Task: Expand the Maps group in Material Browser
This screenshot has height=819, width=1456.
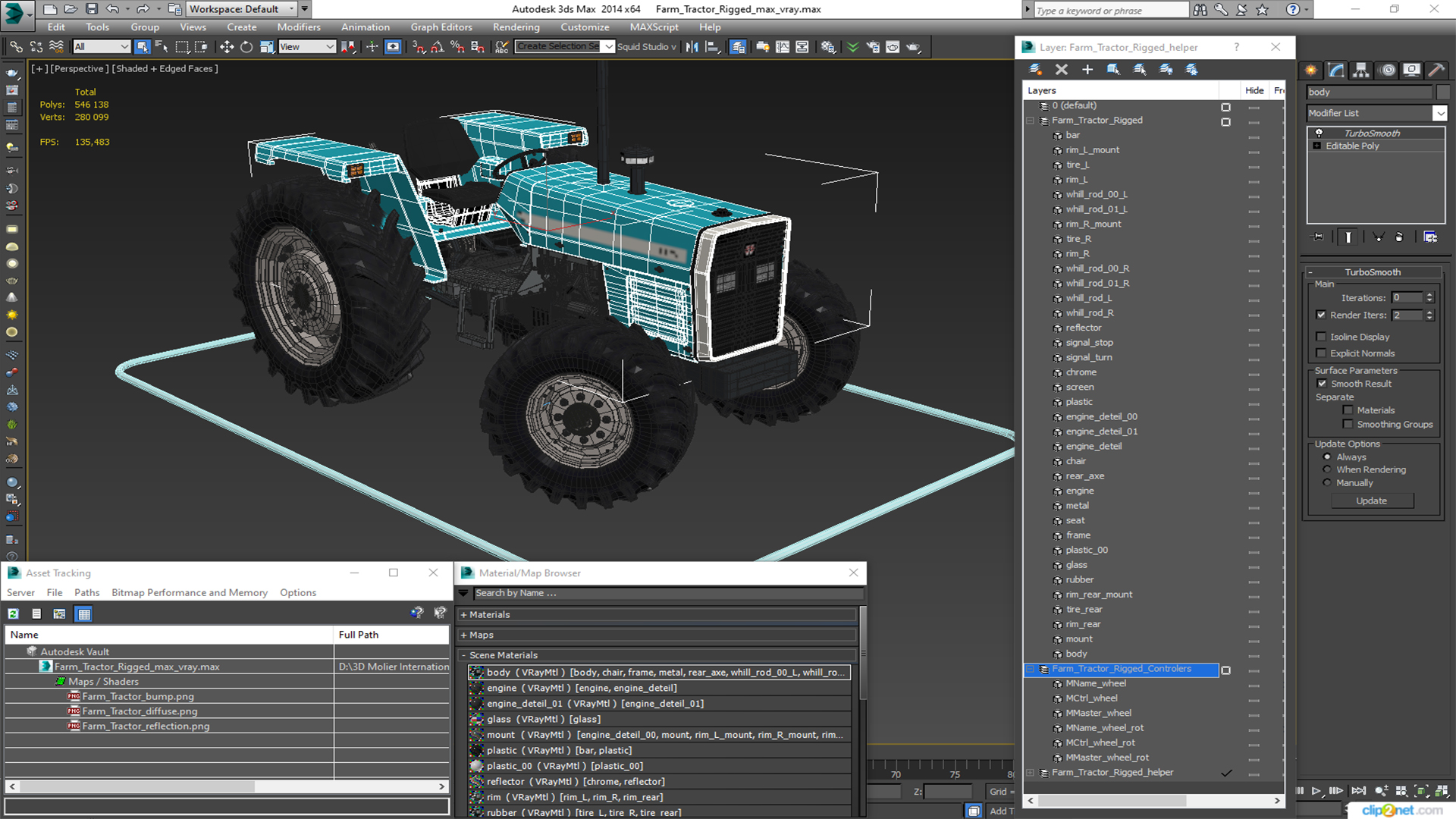Action: tap(464, 635)
